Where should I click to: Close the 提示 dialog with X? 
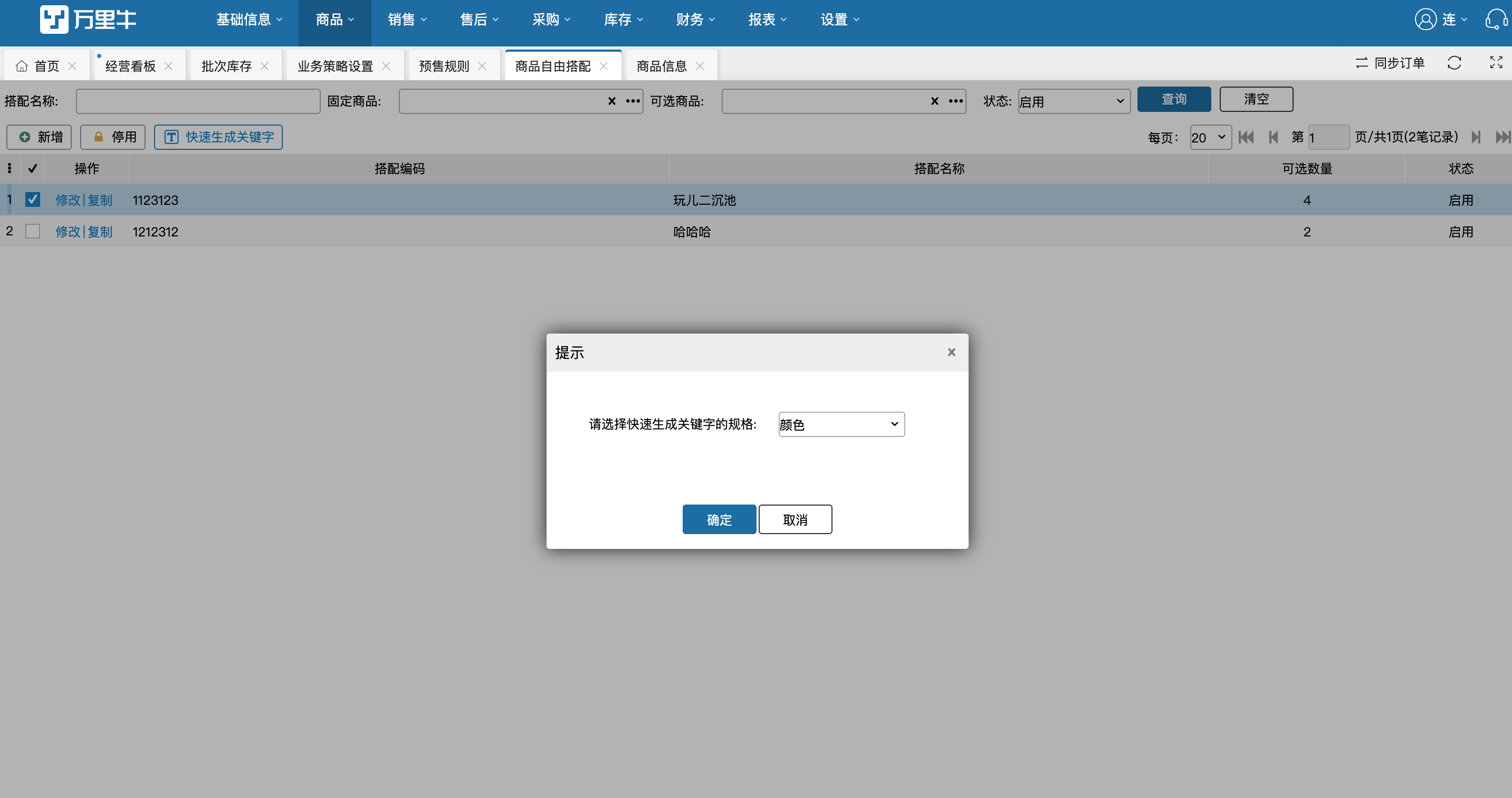(951, 353)
